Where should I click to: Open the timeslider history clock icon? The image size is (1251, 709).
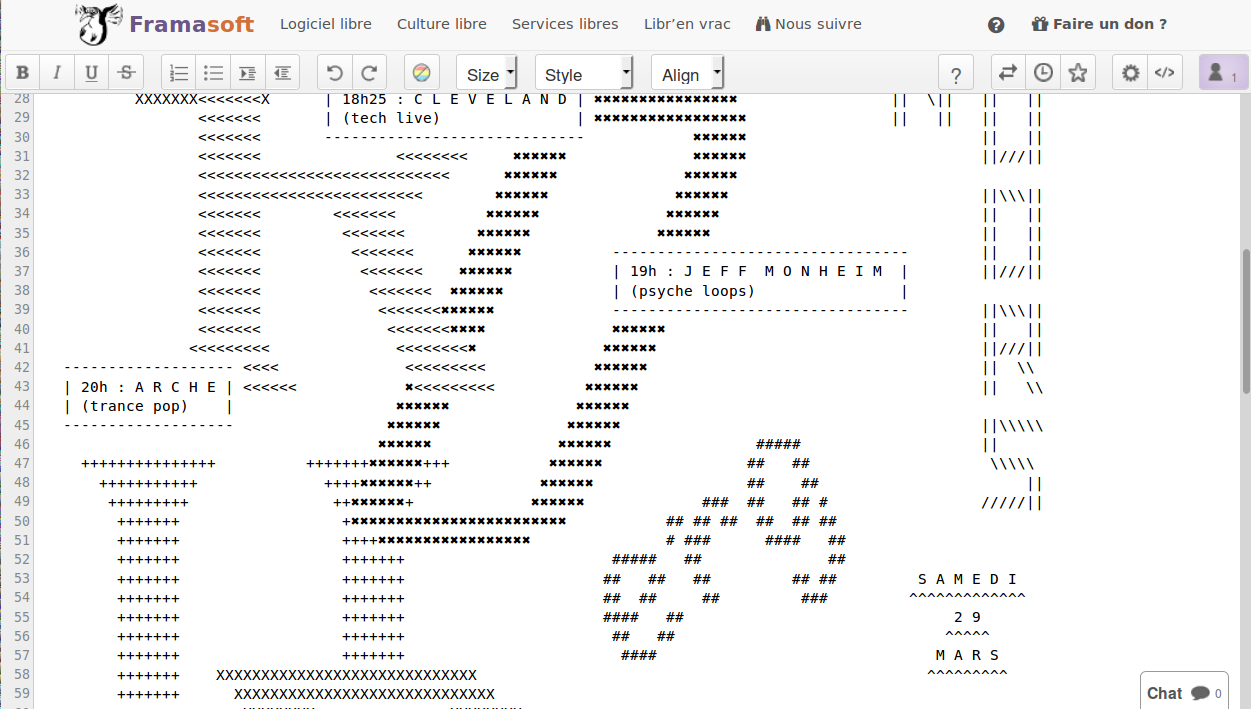coord(1043,73)
